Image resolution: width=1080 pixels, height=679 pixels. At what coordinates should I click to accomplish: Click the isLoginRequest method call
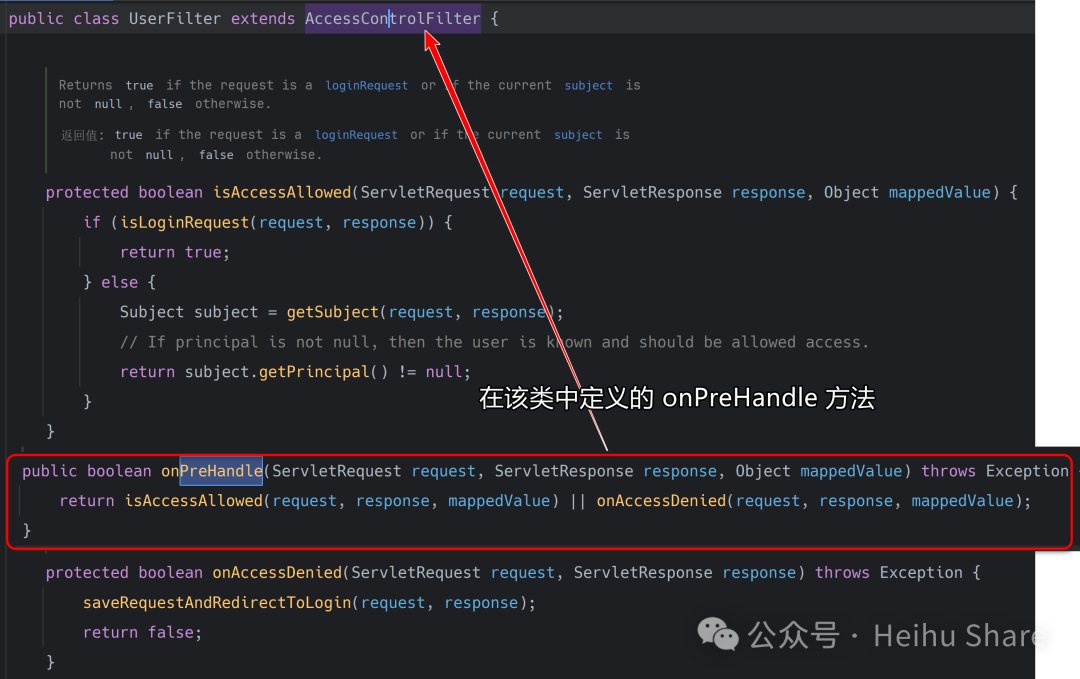[185, 222]
